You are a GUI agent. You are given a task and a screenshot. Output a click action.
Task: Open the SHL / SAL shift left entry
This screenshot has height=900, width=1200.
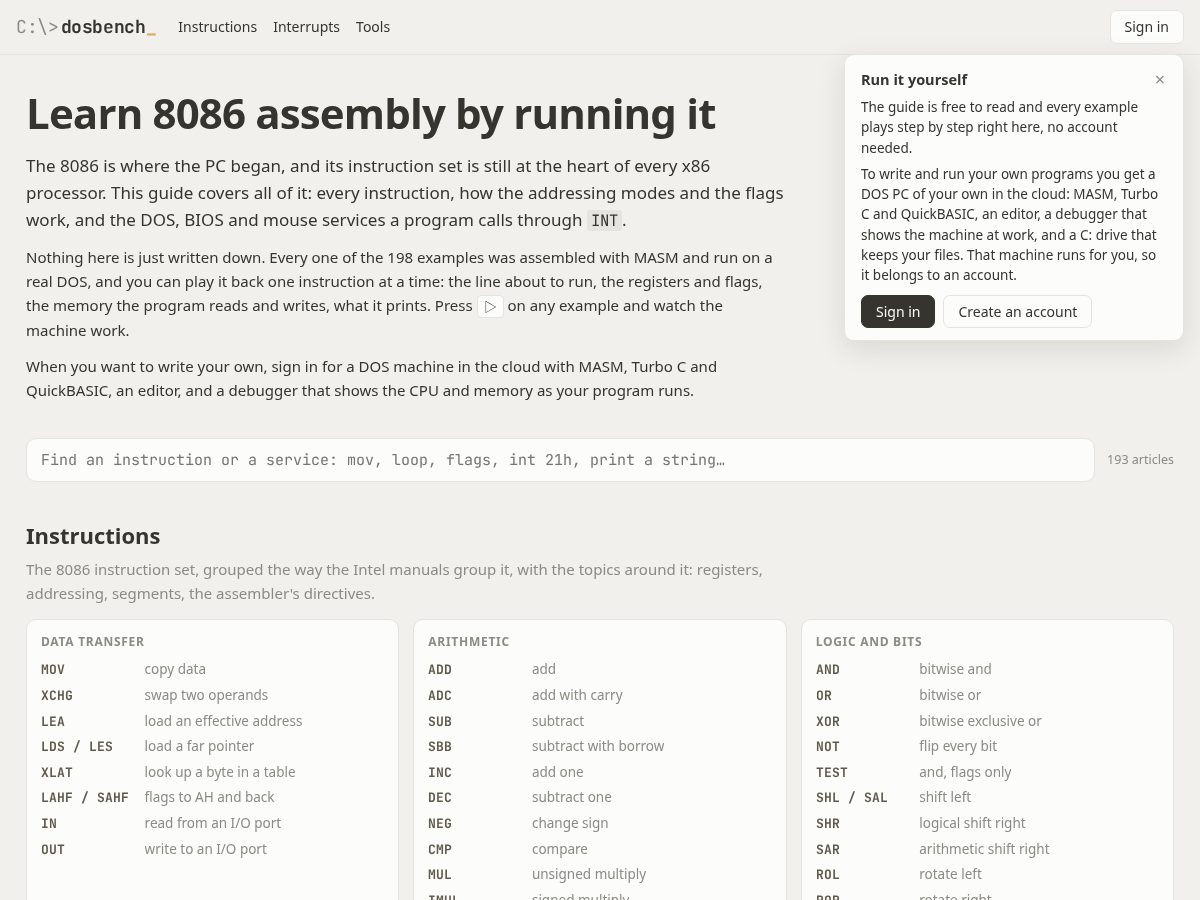(x=987, y=797)
